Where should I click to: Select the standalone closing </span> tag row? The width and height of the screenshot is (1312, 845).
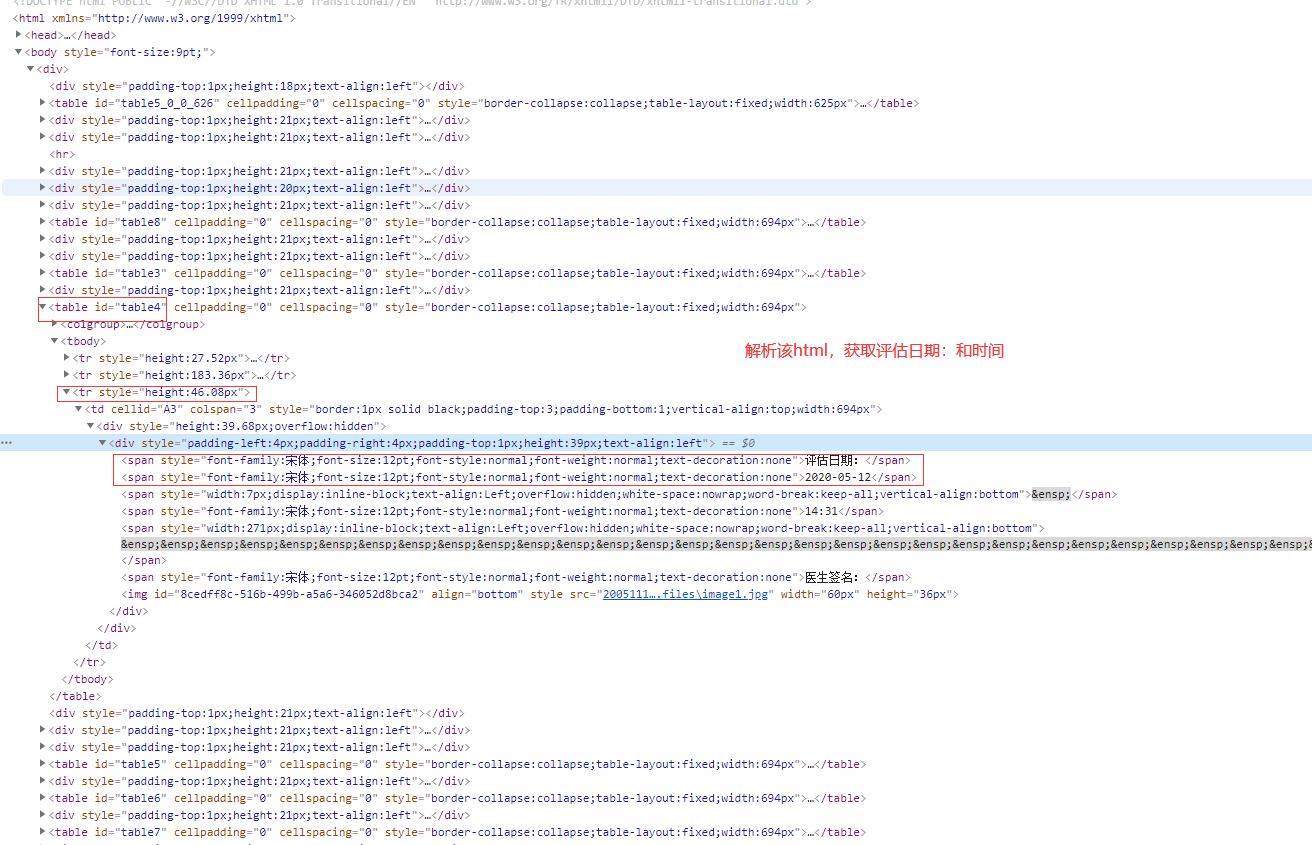click(145, 561)
